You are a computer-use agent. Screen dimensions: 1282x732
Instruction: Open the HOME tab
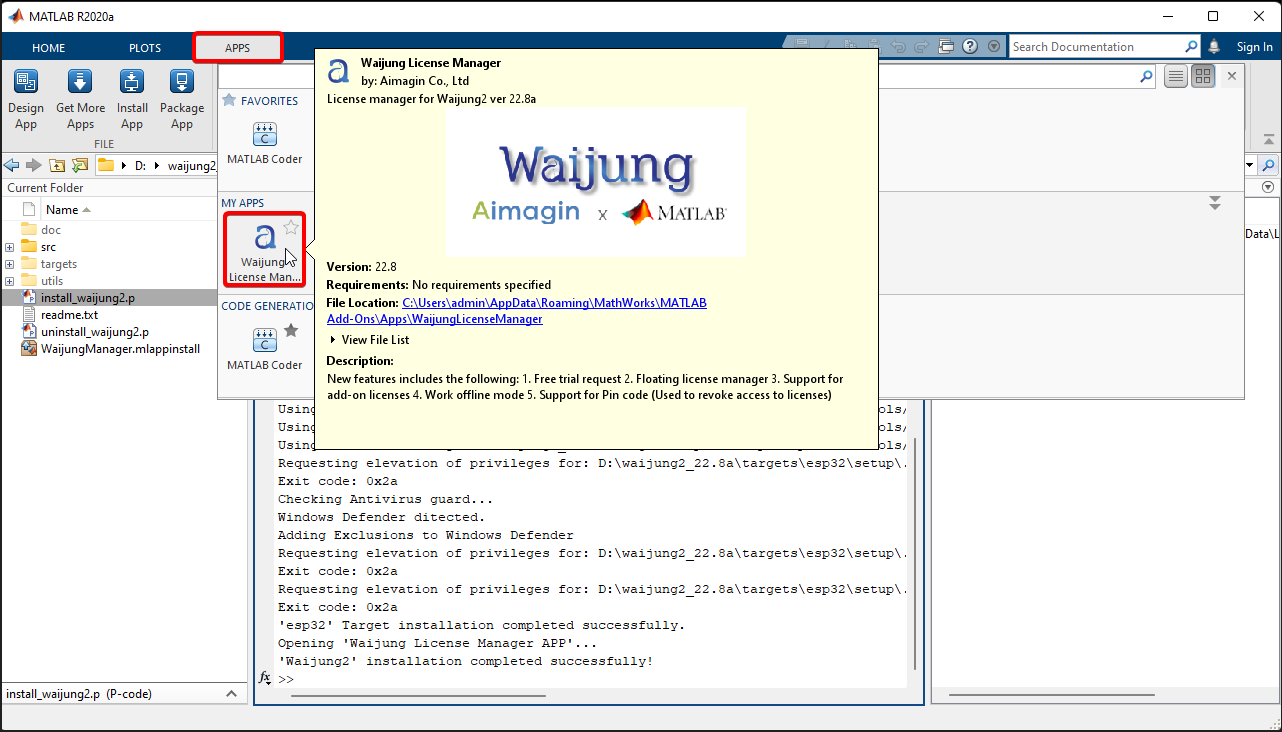point(48,48)
